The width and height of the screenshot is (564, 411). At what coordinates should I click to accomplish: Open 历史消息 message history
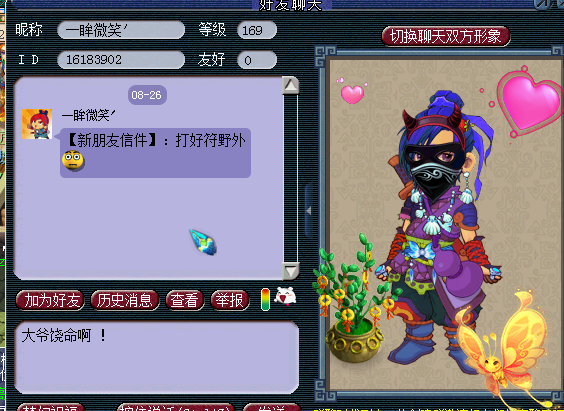coord(125,300)
